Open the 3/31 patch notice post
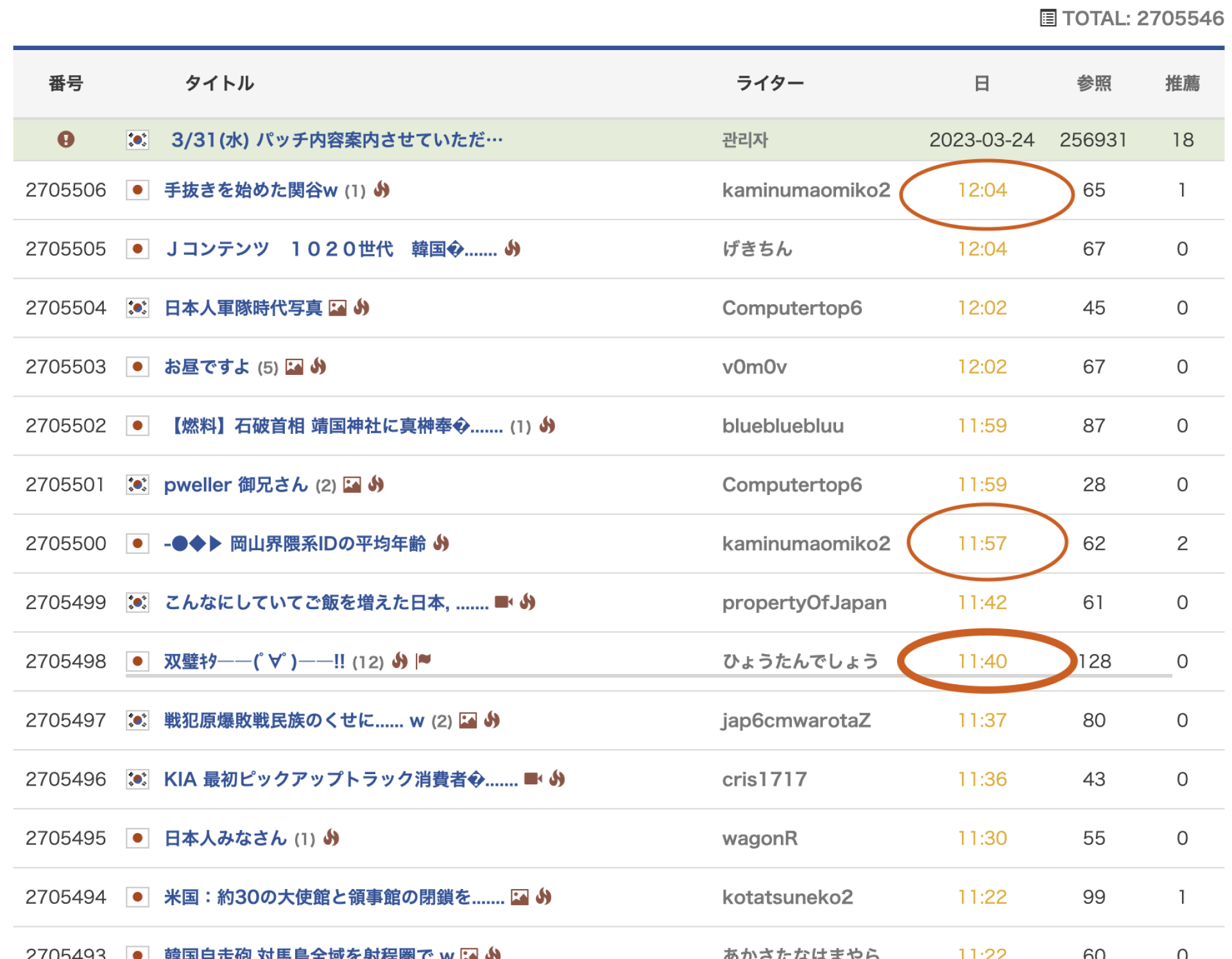1232x959 pixels. pos(336,139)
